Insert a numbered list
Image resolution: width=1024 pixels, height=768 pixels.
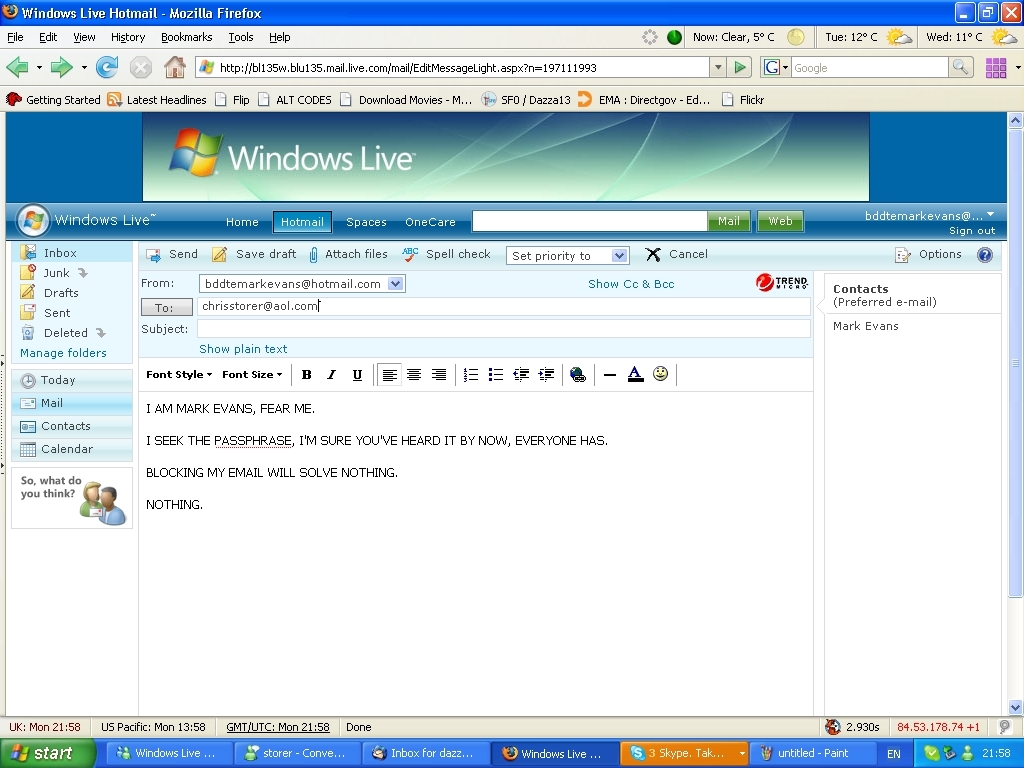point(471,375)
